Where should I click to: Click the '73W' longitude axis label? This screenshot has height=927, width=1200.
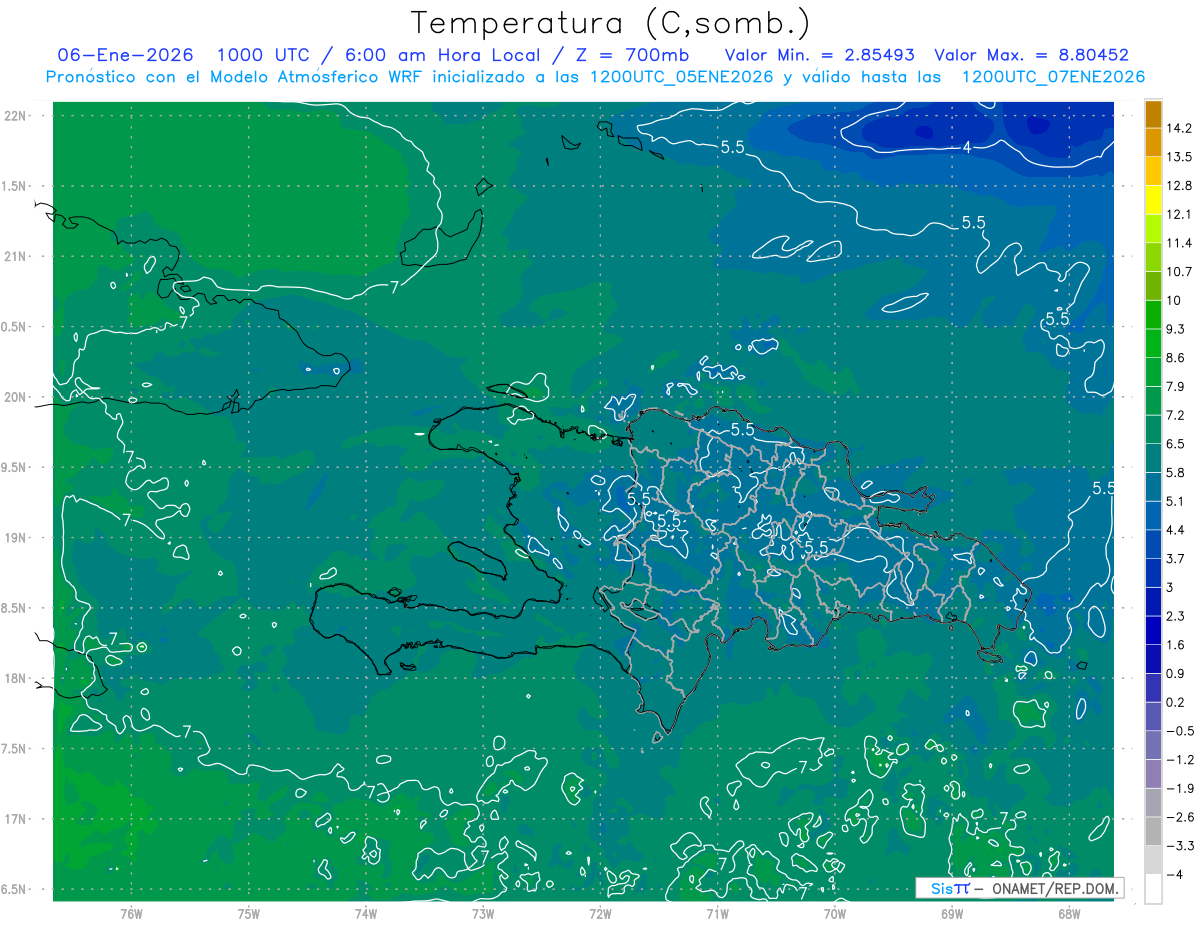point(483,914)
